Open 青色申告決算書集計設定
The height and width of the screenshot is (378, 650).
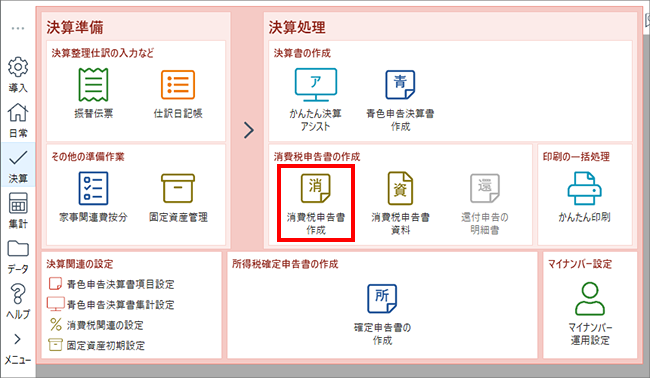coord(111,304)
